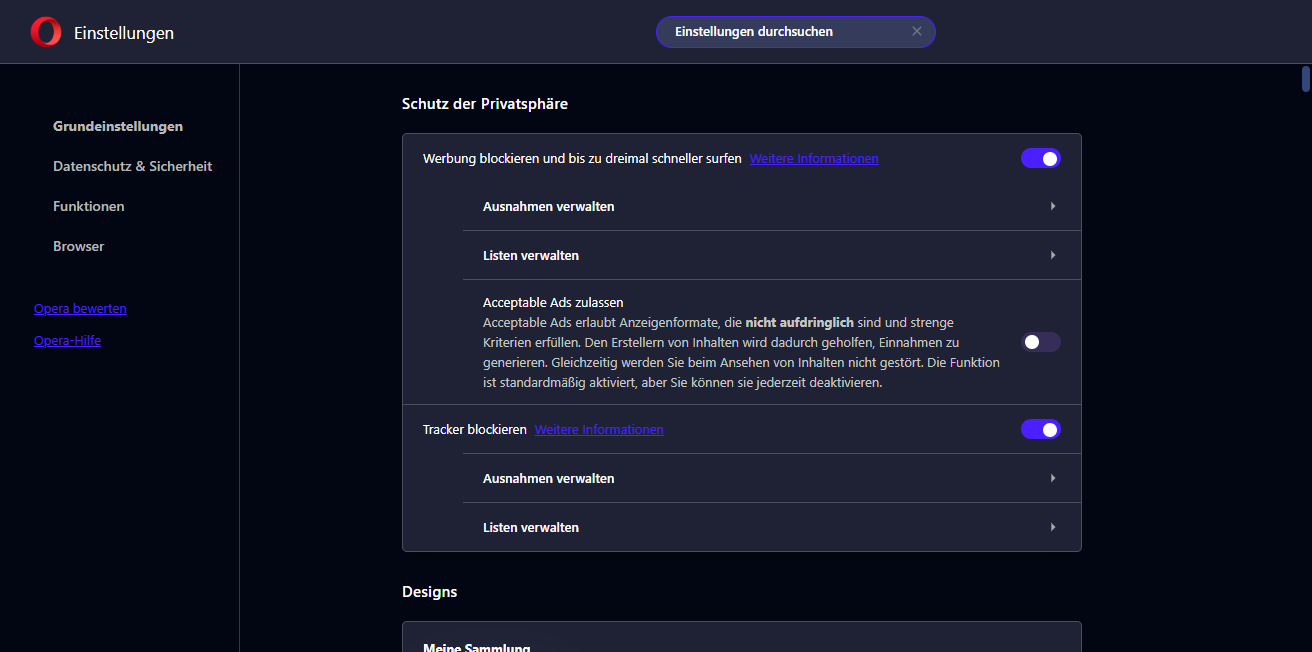This screenshot has height=652, width=1312.
Task: Click the Einstellungen page title text
Action: pyautogui.click(x=124, y=33)
